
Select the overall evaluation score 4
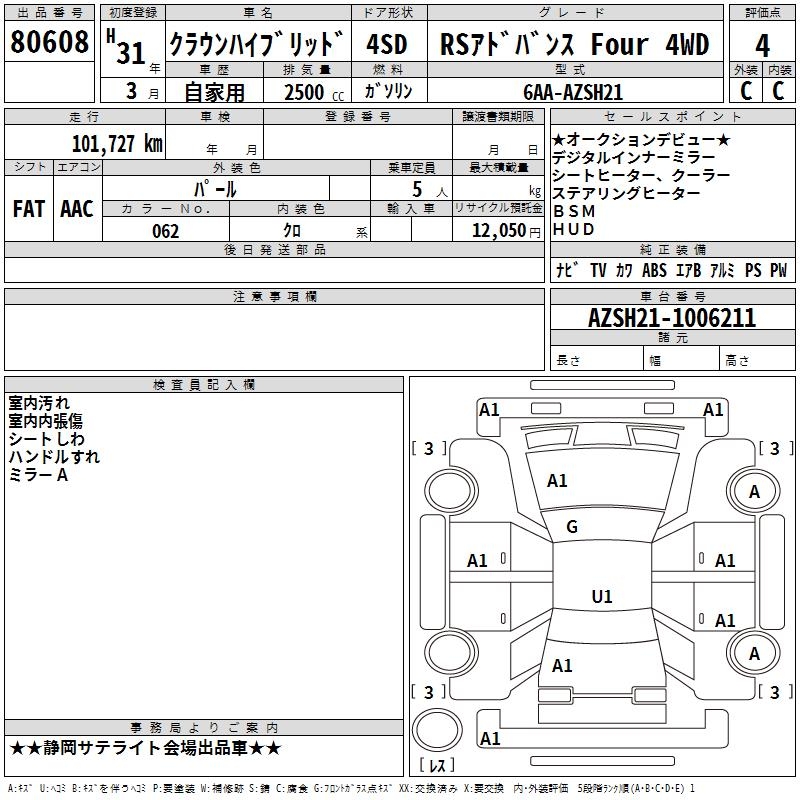(762, 44)
